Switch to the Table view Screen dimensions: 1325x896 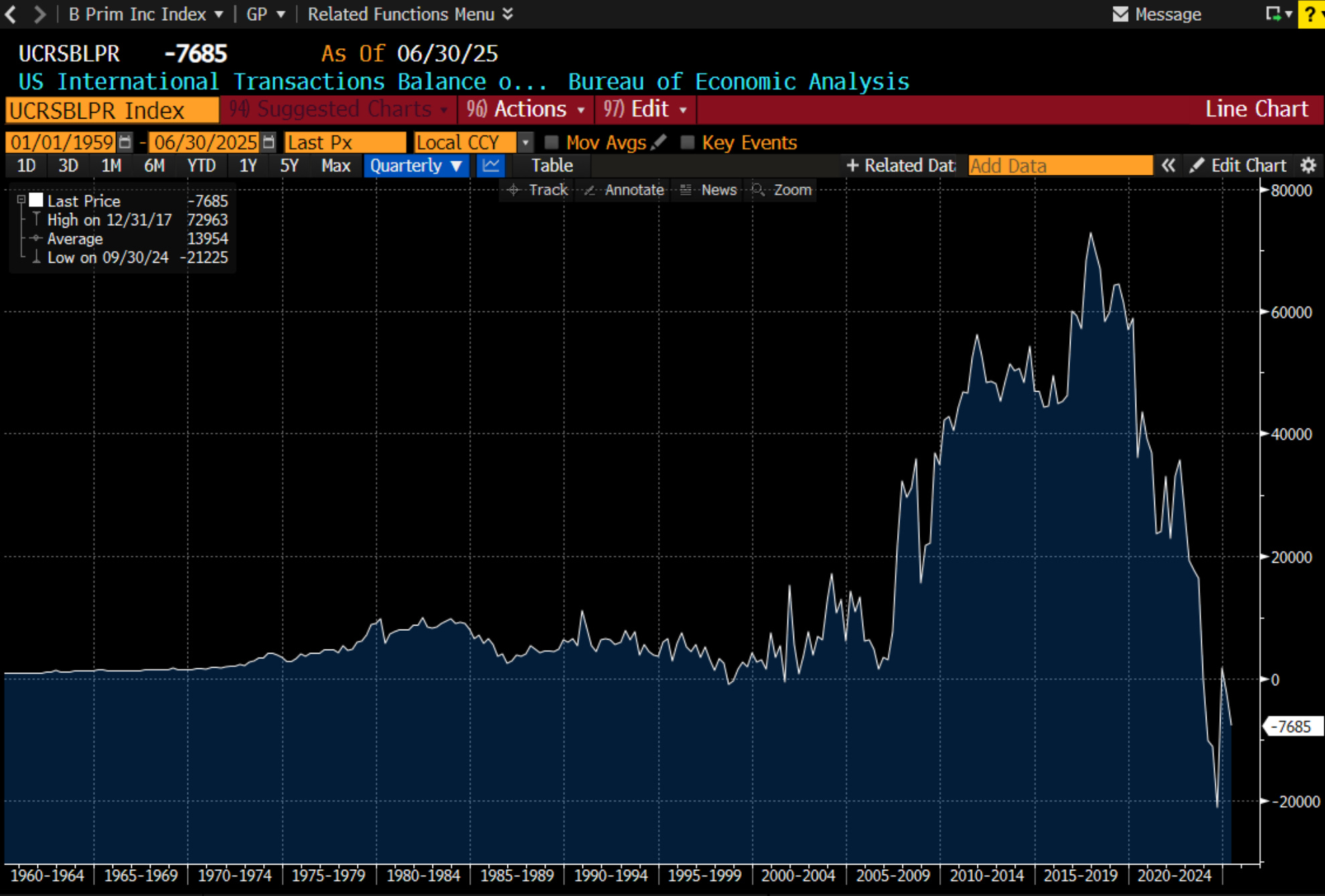coord(552,165)
